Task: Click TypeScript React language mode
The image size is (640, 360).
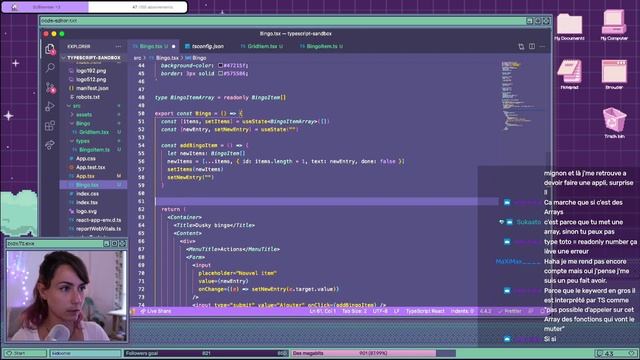Action: click(x=424, y=311)
